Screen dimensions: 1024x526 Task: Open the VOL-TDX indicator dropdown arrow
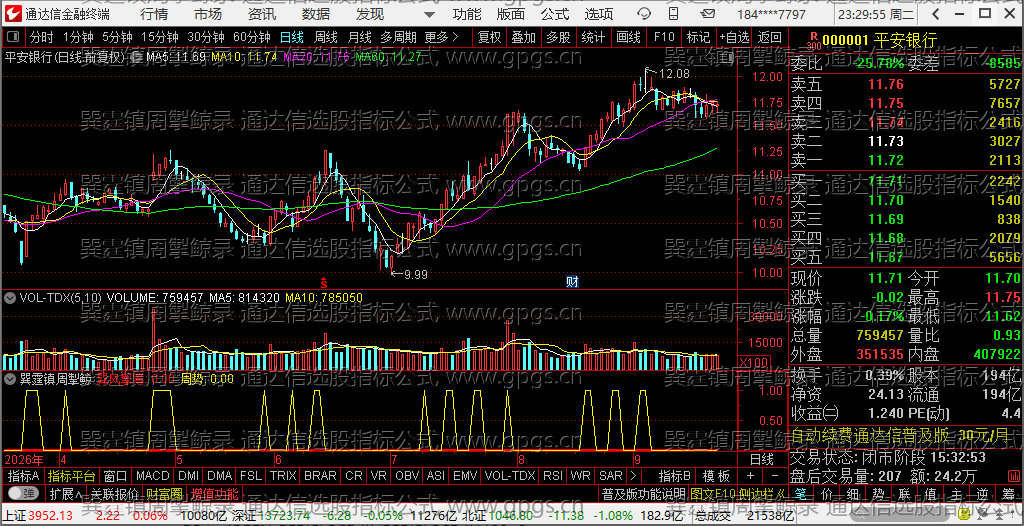point(10,297)
